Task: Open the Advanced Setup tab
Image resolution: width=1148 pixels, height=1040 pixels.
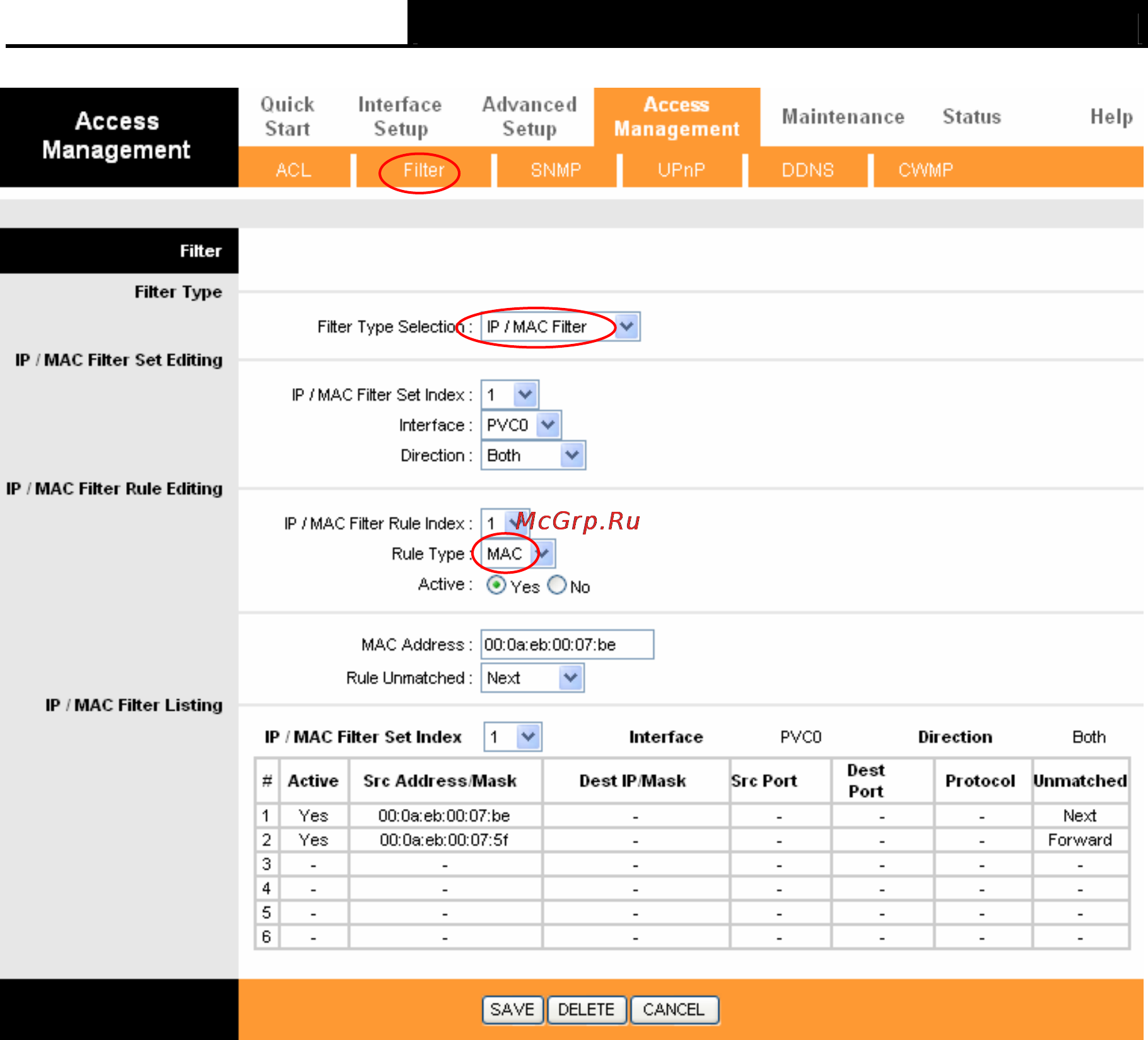Action: 529,117
